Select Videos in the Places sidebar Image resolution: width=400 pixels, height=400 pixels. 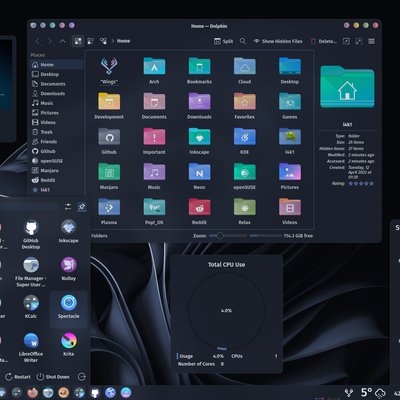coord(56,122)
